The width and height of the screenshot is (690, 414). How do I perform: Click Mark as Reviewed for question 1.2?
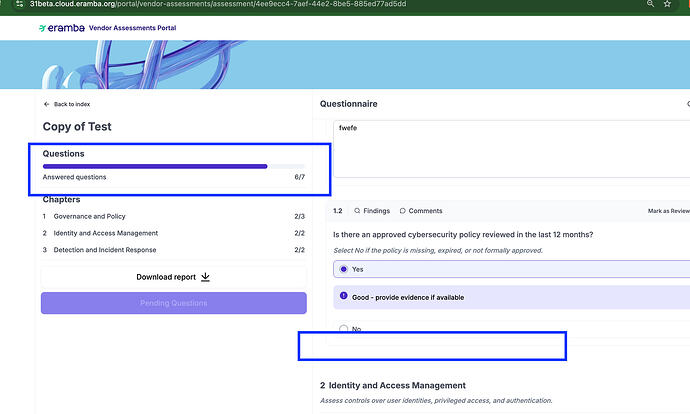tap(669, 211)
